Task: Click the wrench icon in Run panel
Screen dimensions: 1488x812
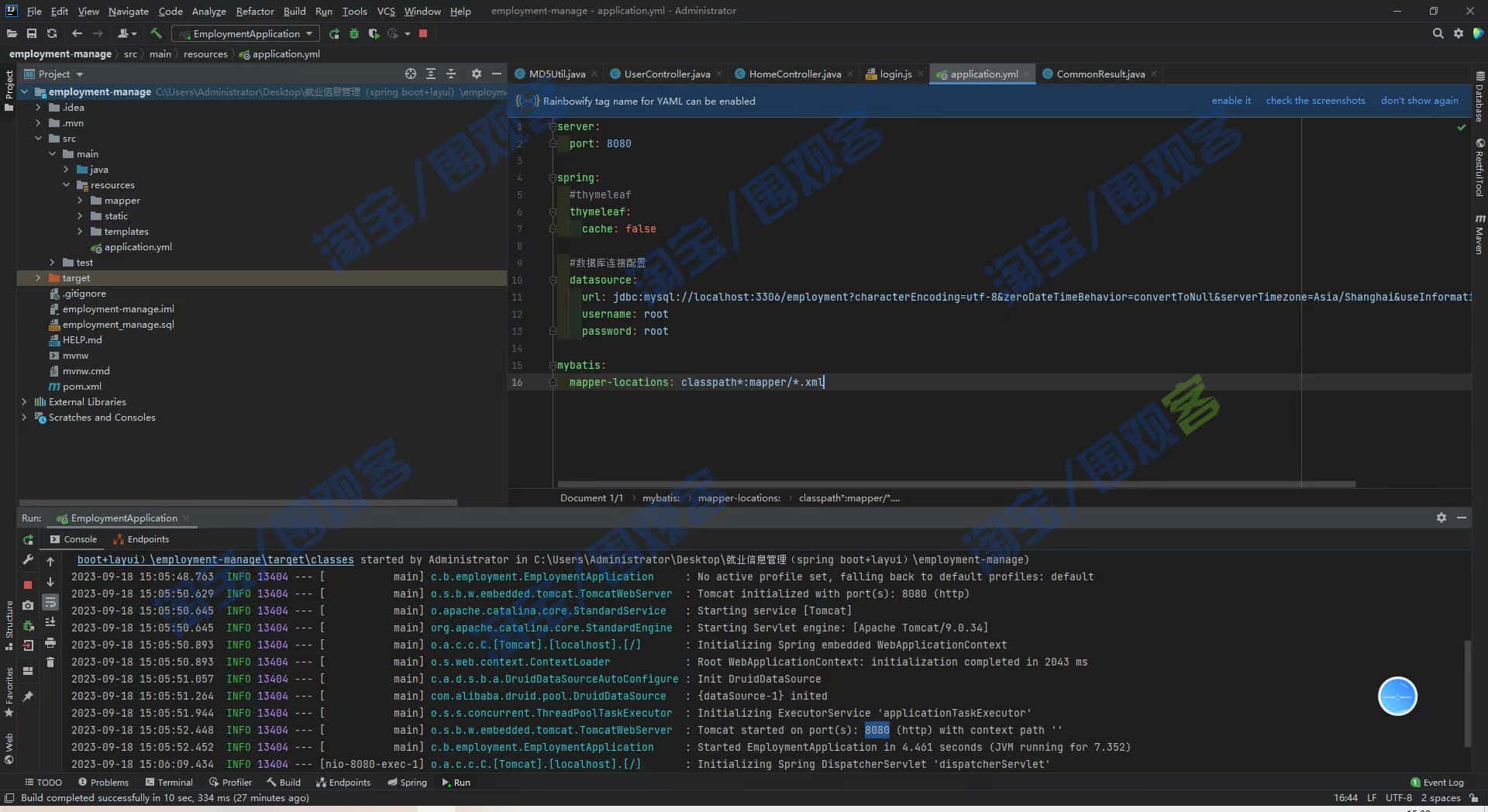Action: pyautogui.click(x=28, y=559)
